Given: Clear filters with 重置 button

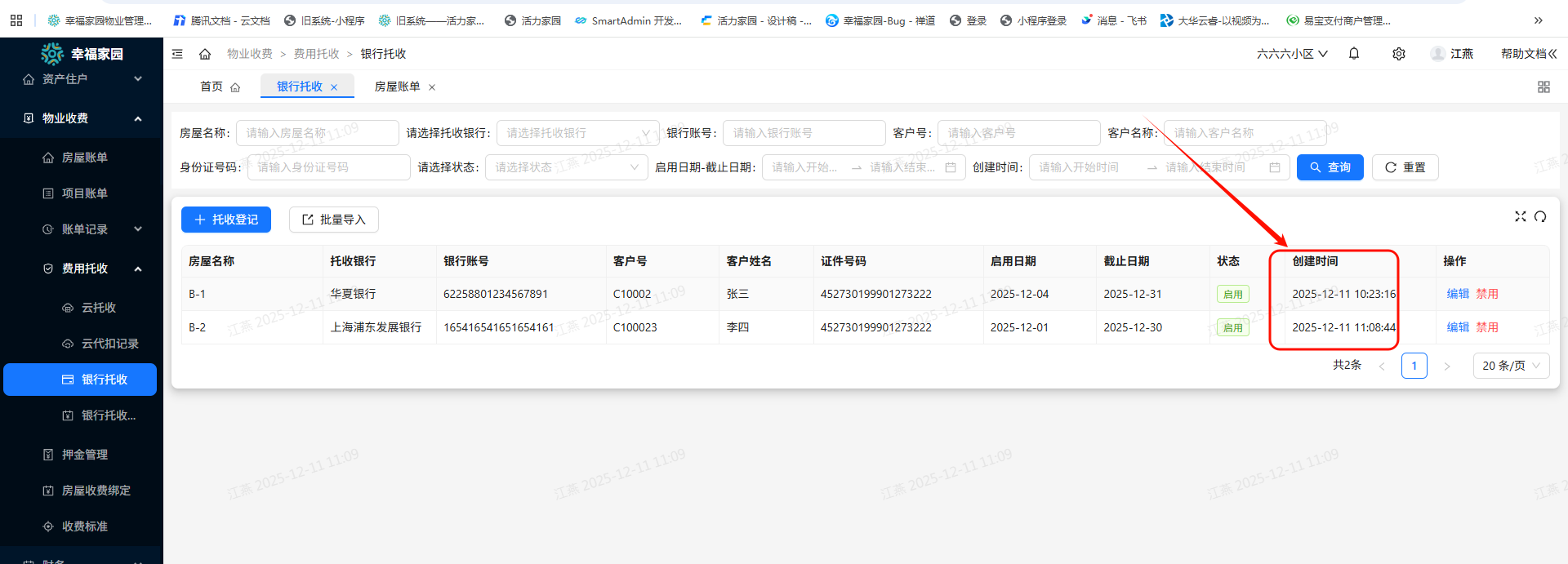Looking at the screenshot, I should [1405, 167].
